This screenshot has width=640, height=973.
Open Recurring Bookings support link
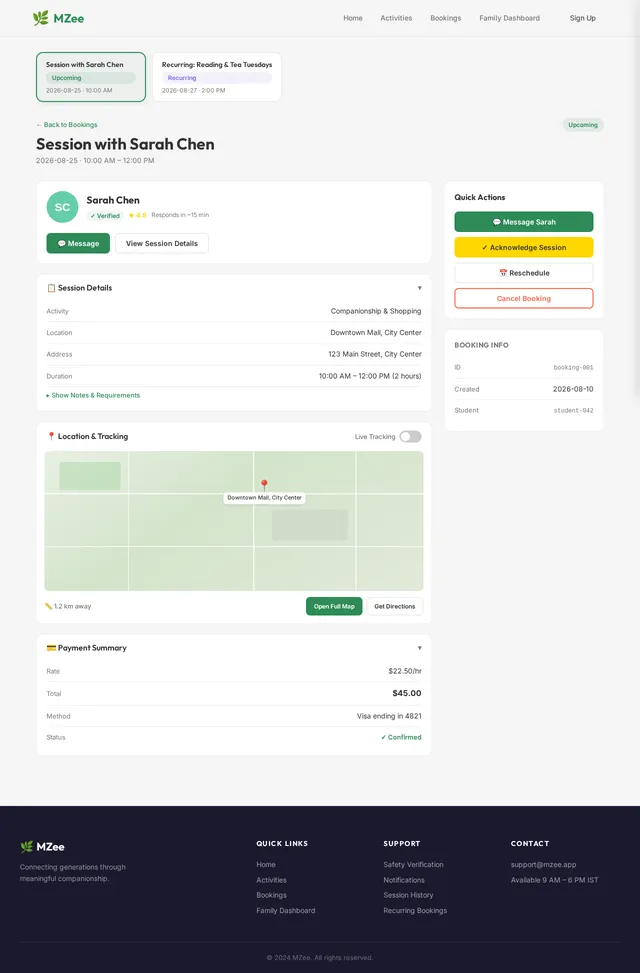(x=415, y=910)
